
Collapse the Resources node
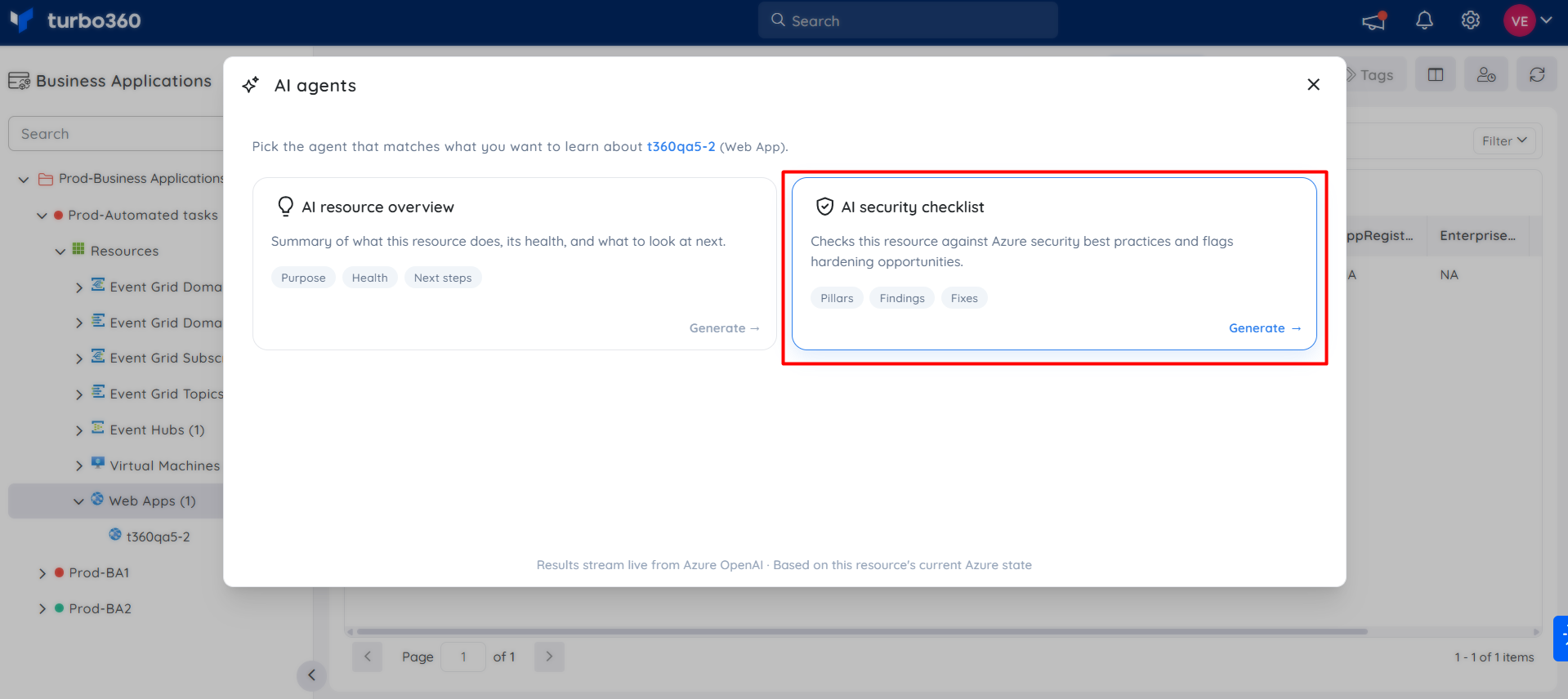60,252
